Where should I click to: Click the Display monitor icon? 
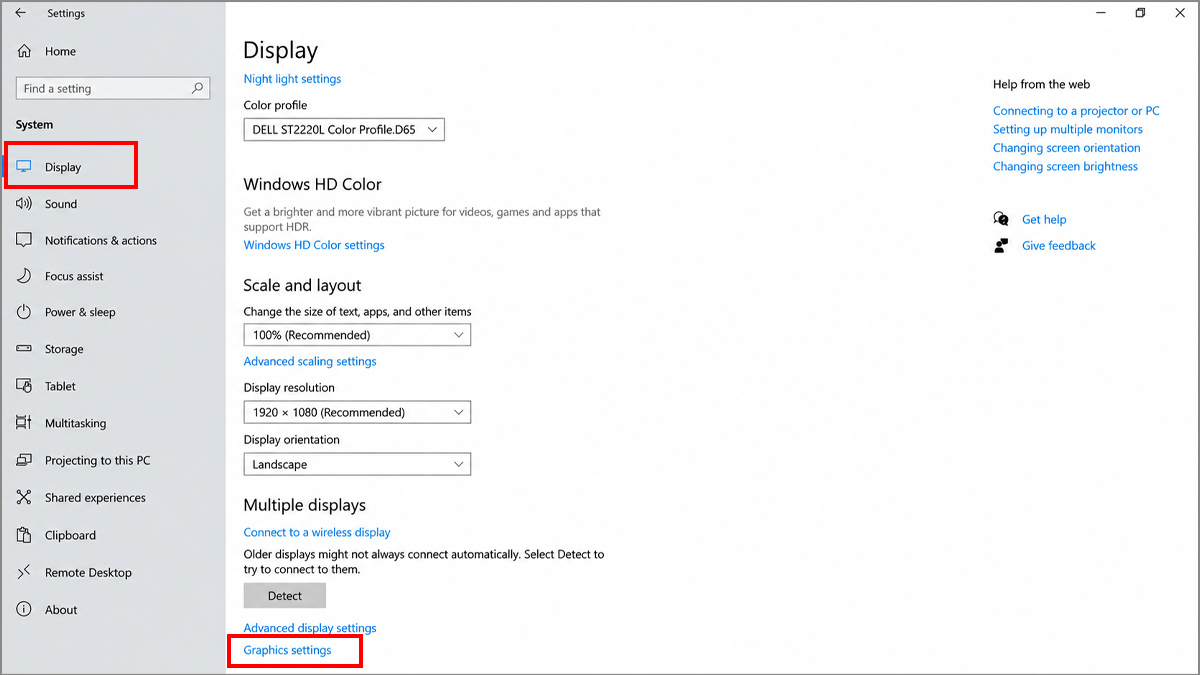[25, 167]
